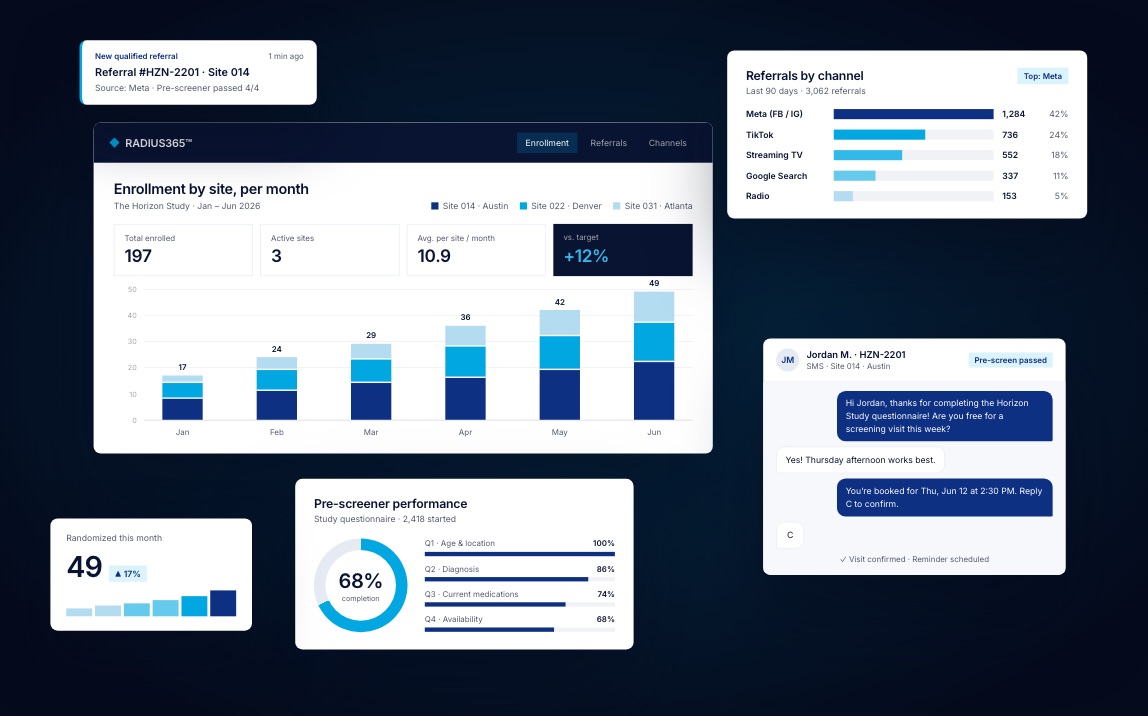The height and width of the screenshot is (716, 1148).
Task: Click the 42% Meta share value
Action: 1059,114
